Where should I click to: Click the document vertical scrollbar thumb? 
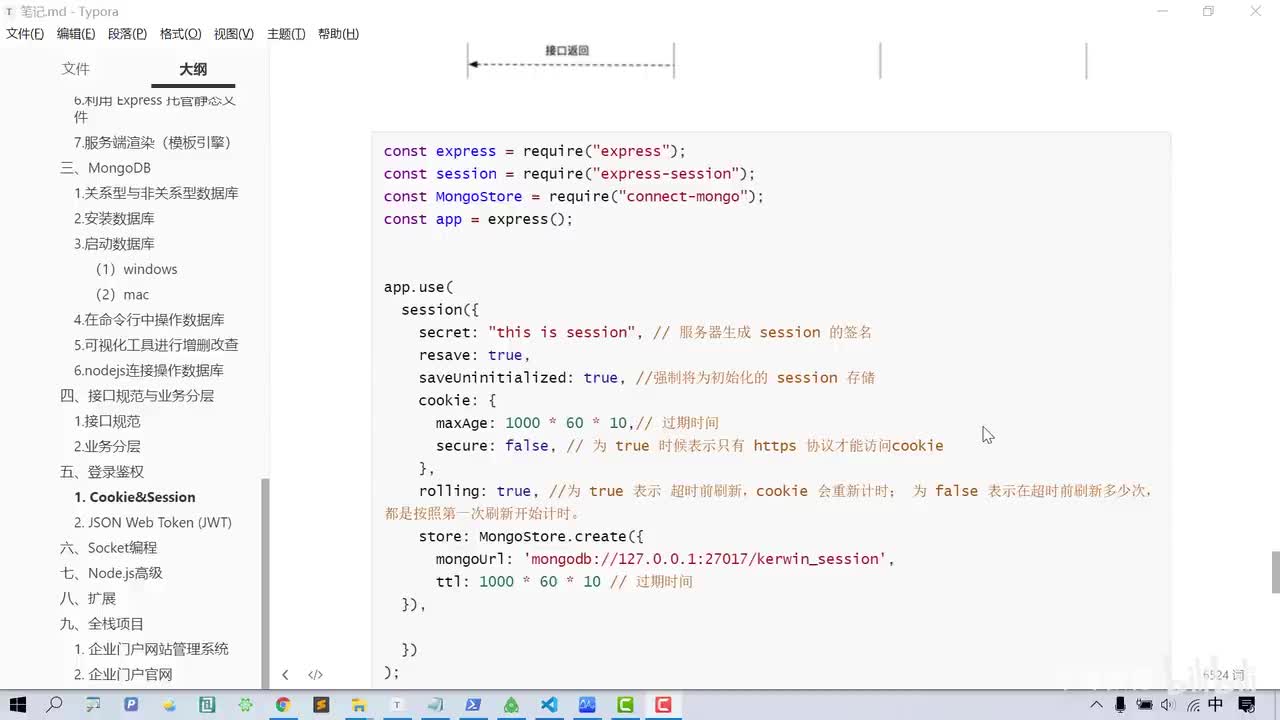click(x=1275, y=572)
